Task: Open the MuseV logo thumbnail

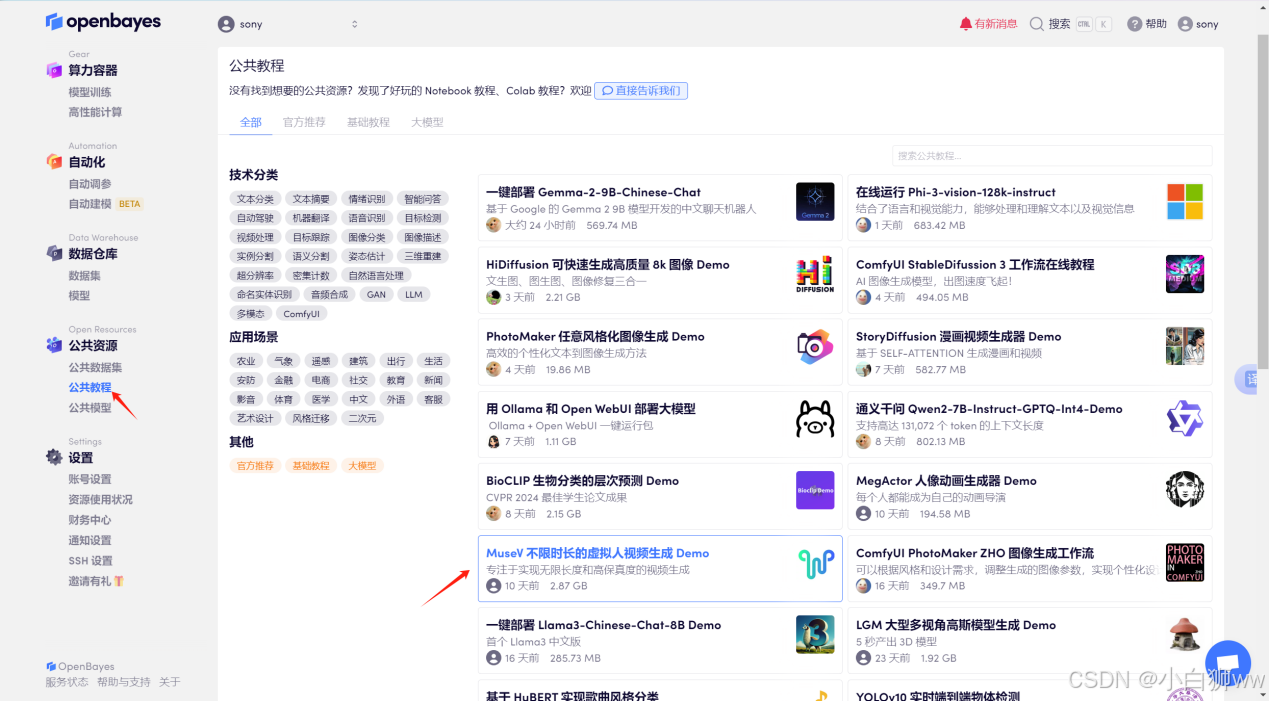Action: (x=815, y=563)
